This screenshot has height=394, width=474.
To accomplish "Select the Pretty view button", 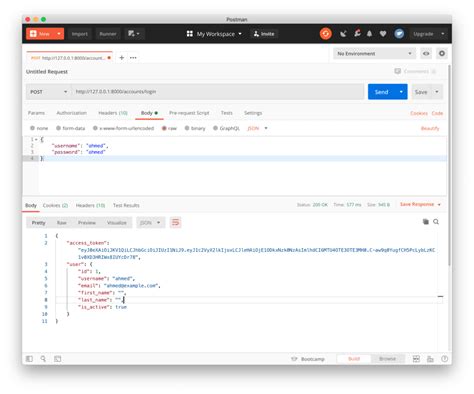I will [x=38, y=223].
